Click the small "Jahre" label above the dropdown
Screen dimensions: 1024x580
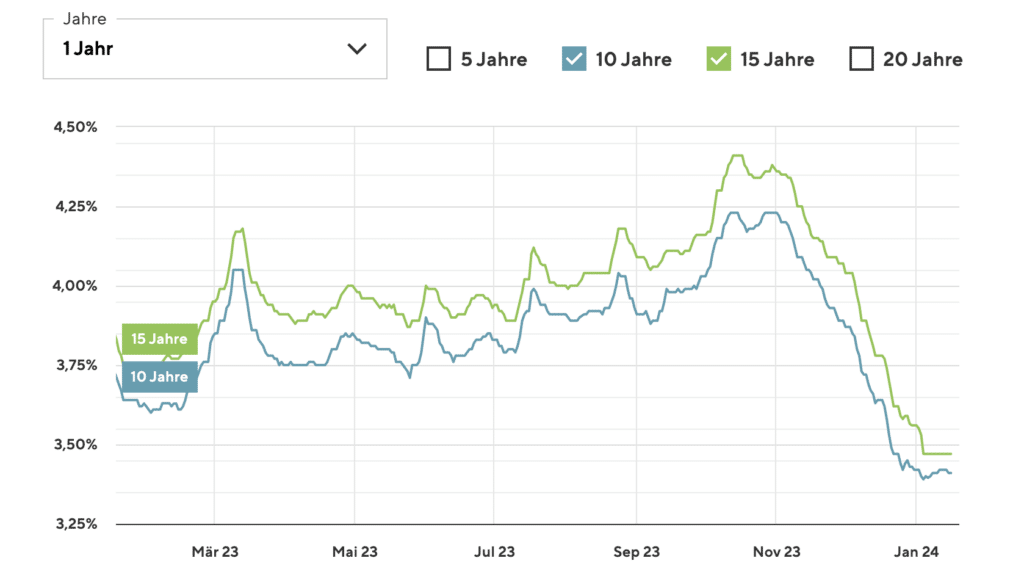click(84, 19)
